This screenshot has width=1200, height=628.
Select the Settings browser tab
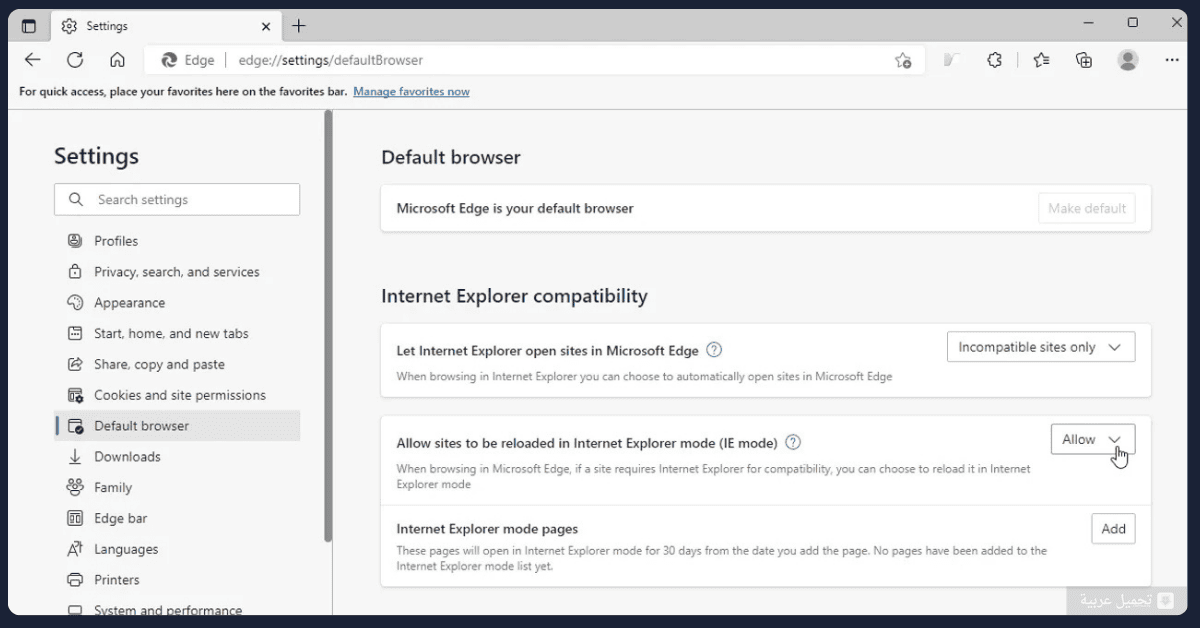tap(165, 26)
